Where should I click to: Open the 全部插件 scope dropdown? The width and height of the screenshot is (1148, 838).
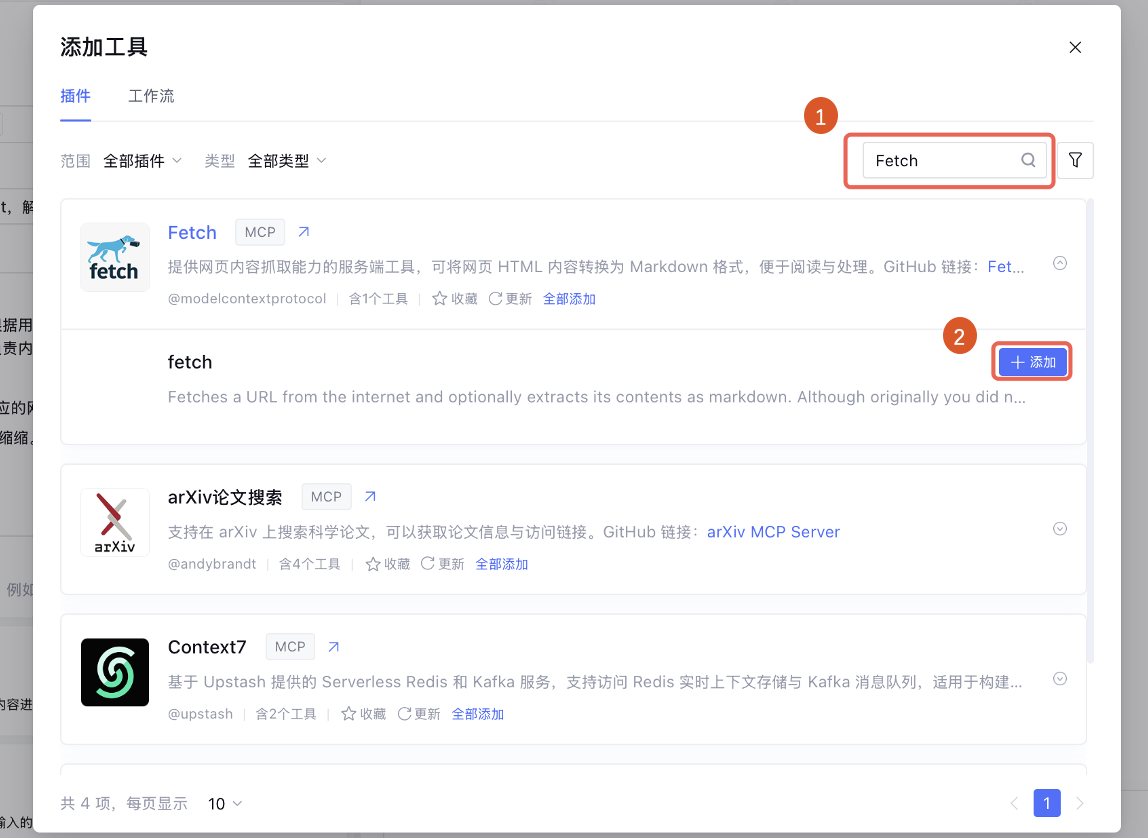coord(143,161)
